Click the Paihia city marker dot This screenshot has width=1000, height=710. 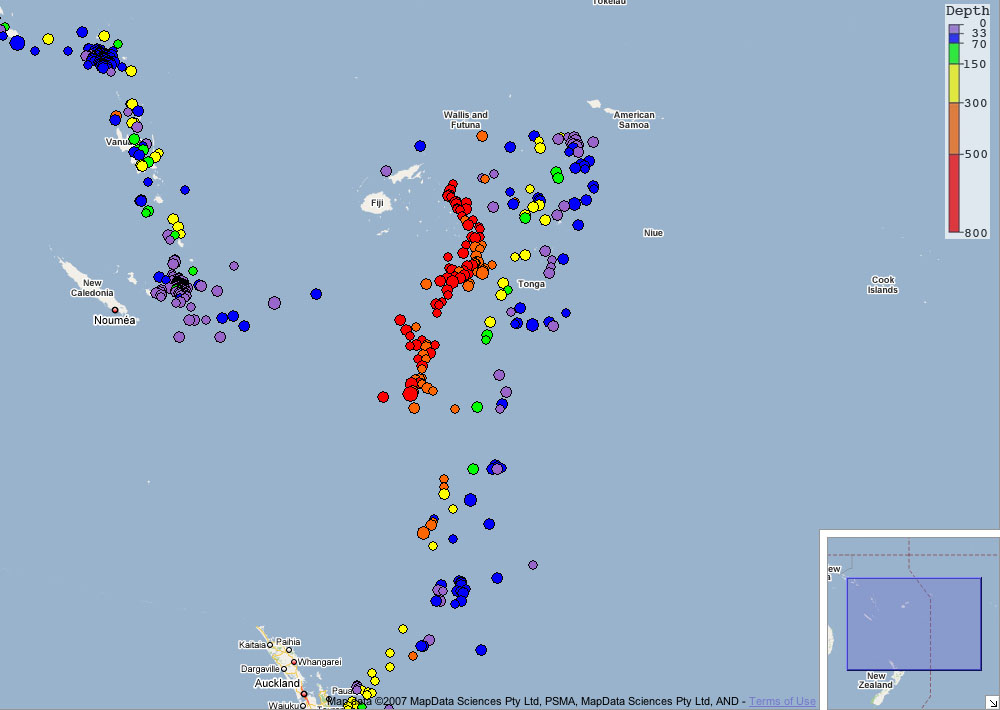(289, 651)
